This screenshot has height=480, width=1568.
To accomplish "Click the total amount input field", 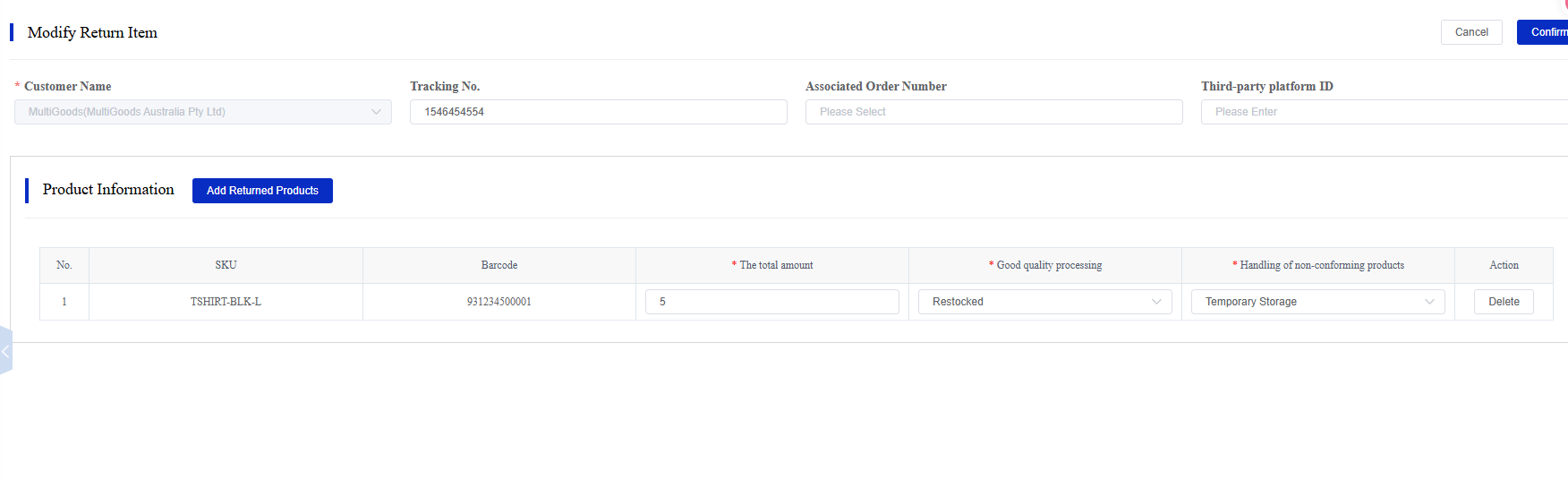I will (x=772, y=302).
